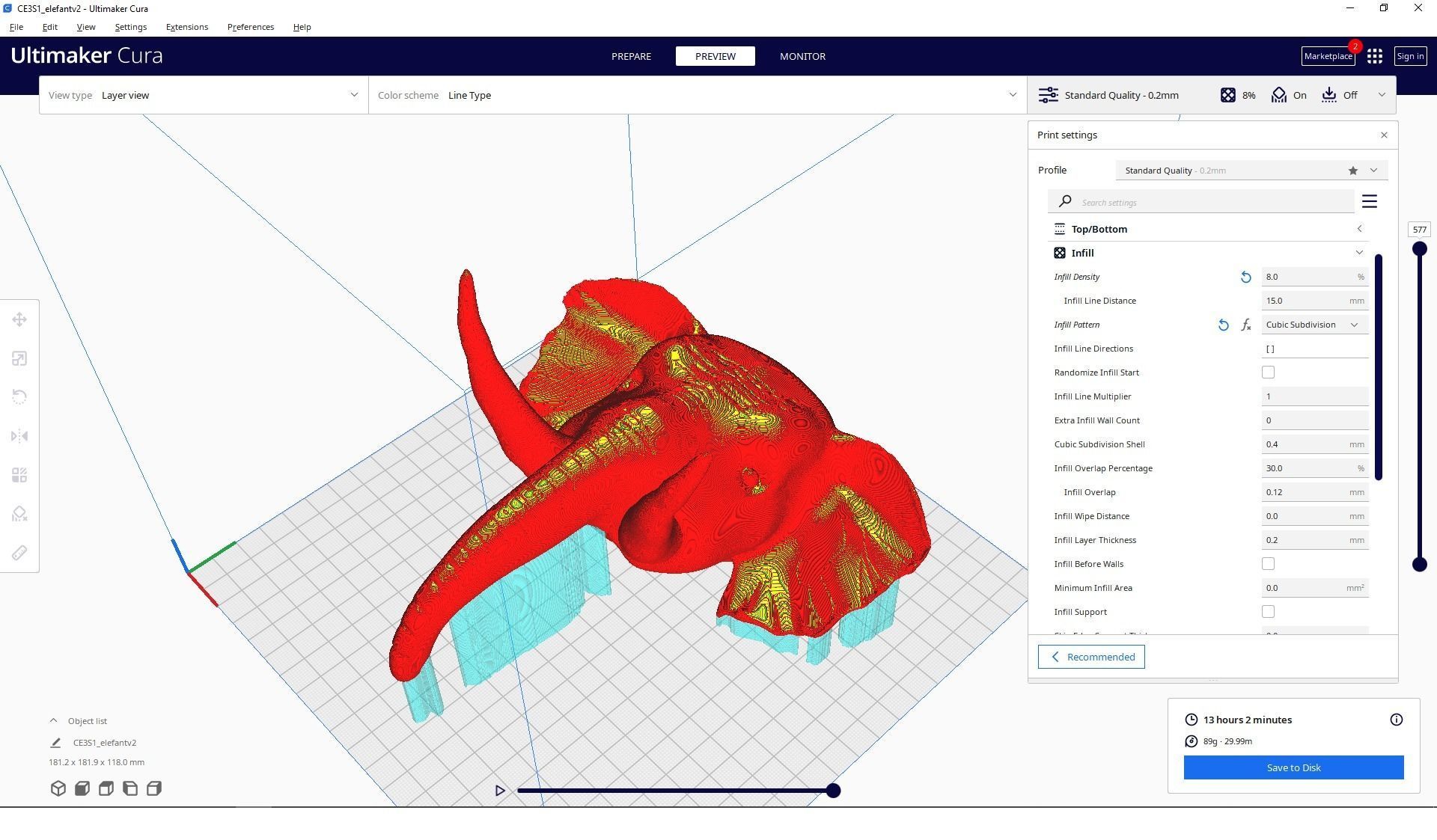Select the bottom left-toolbar tool icon
The height and width of the screenshot is (840, 1437).
point(19,553)
